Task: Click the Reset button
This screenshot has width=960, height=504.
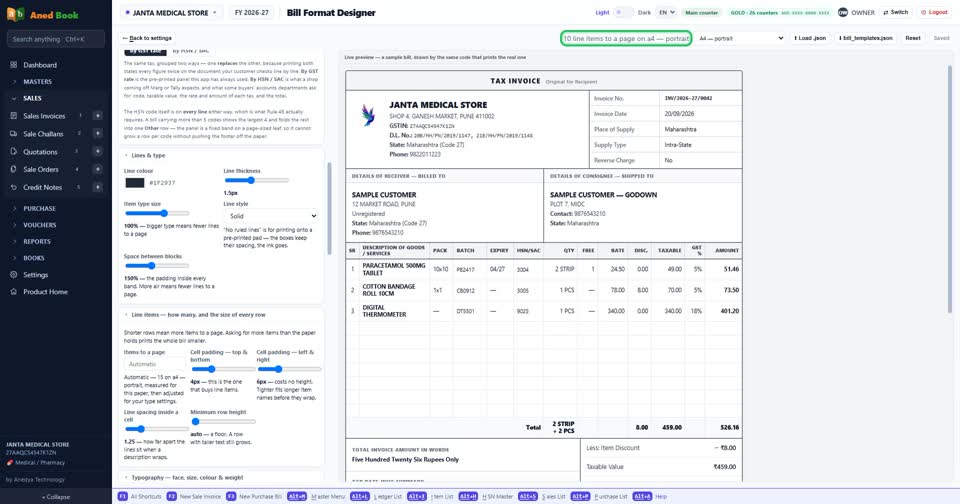Action: (x=913, y=38)
